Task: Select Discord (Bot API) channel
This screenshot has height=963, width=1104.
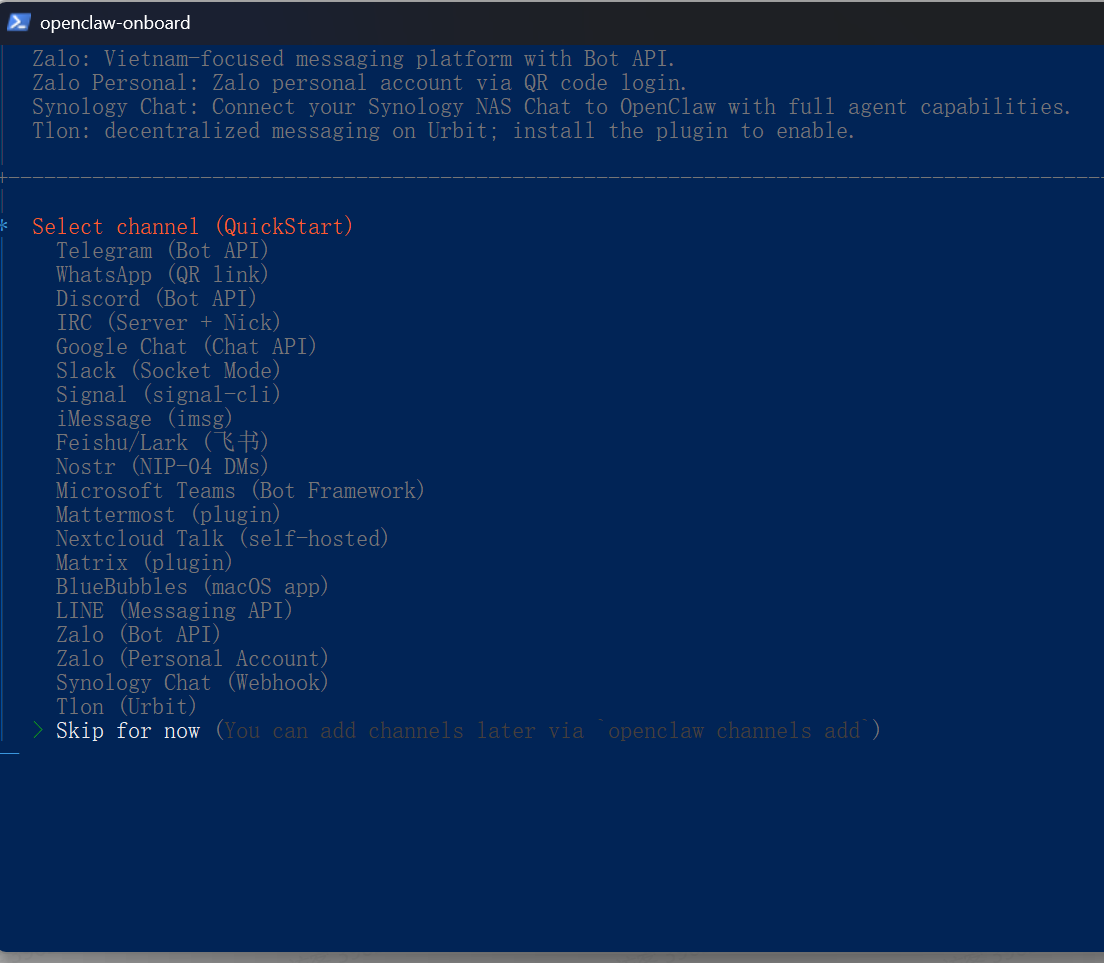Action: [x=156, y=299]
